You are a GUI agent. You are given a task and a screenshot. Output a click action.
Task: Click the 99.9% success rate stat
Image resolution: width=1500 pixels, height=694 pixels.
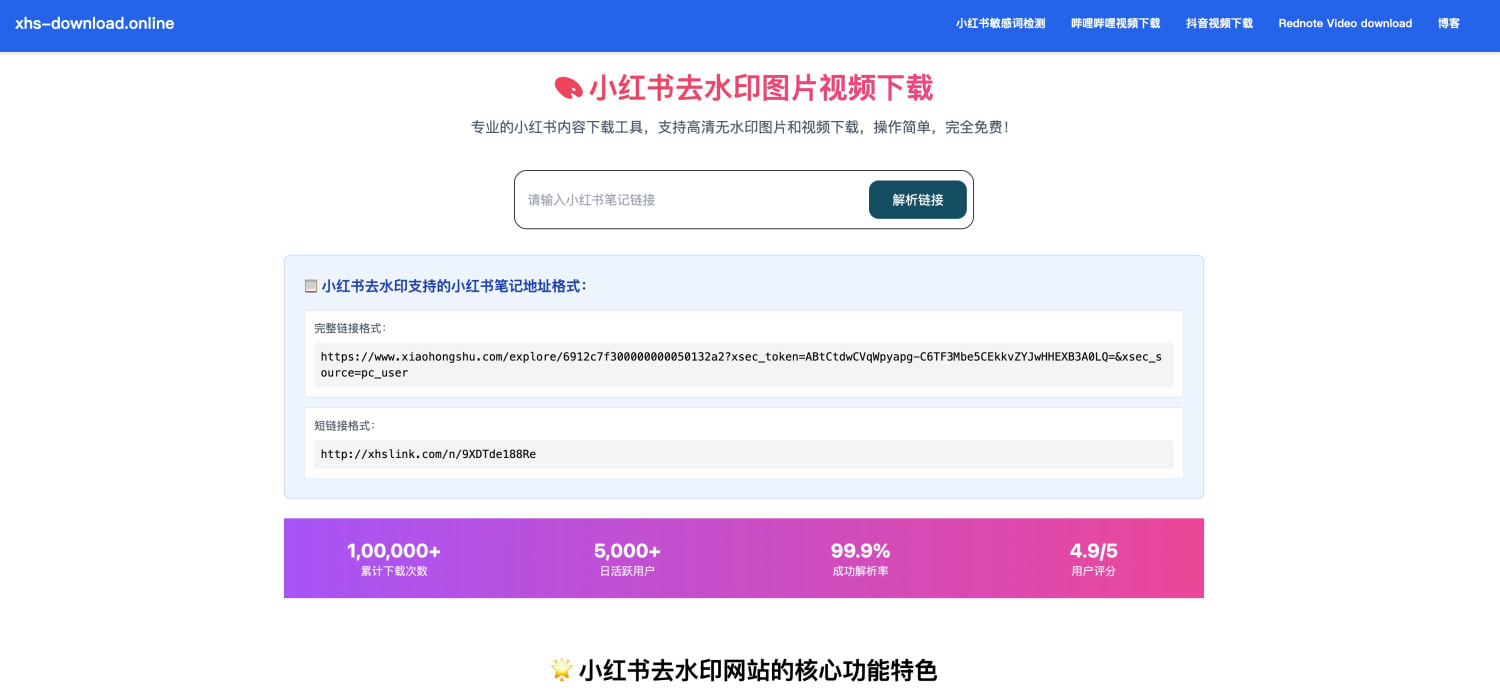[860, 550]
